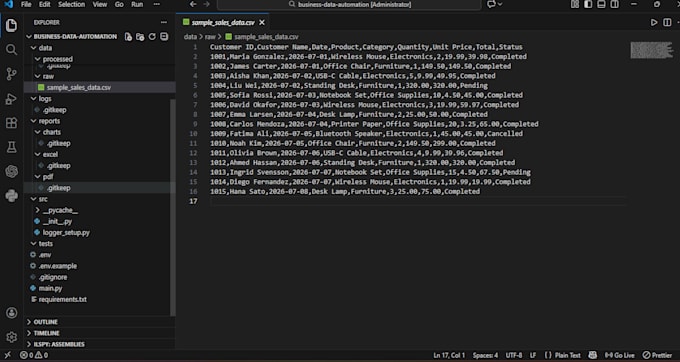Open the Testing flask view
680x362 pixels.
[x=11, y=147]
